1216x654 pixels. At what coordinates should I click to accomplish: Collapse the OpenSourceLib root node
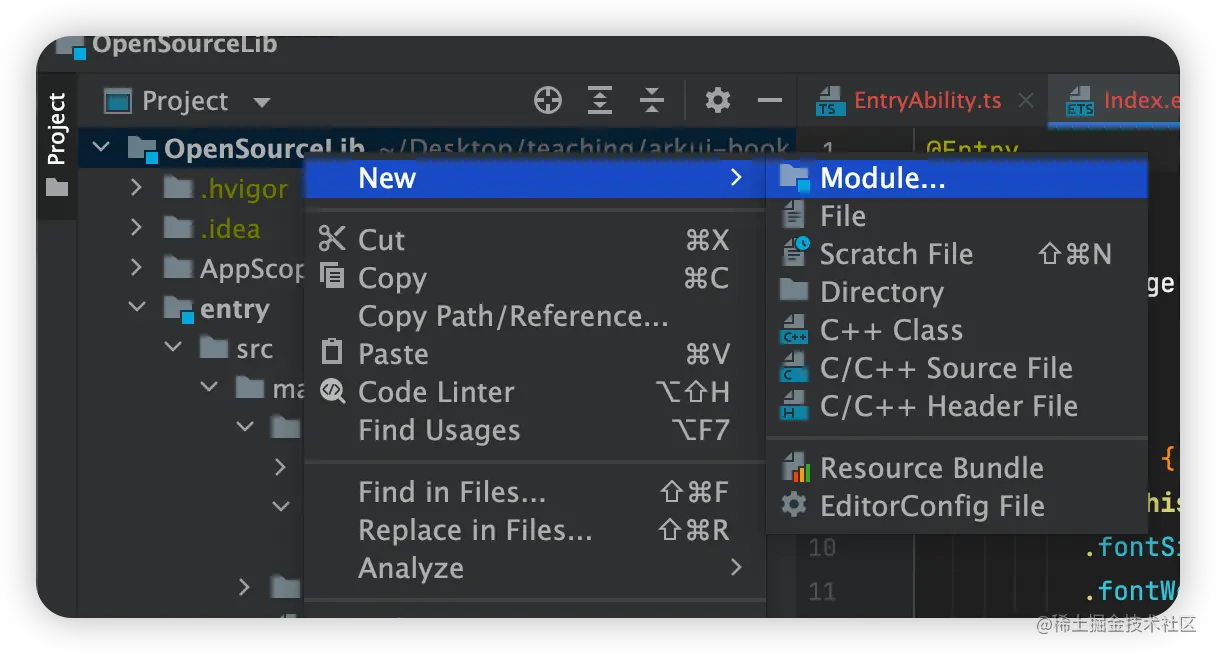click(x=101, y=149)
